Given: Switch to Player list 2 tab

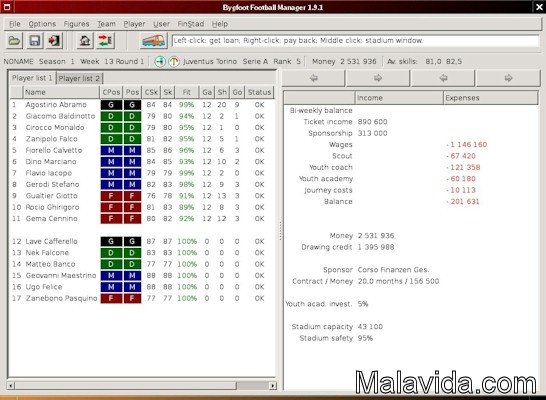Looking at the screenshot, I should tap(79, 78).
